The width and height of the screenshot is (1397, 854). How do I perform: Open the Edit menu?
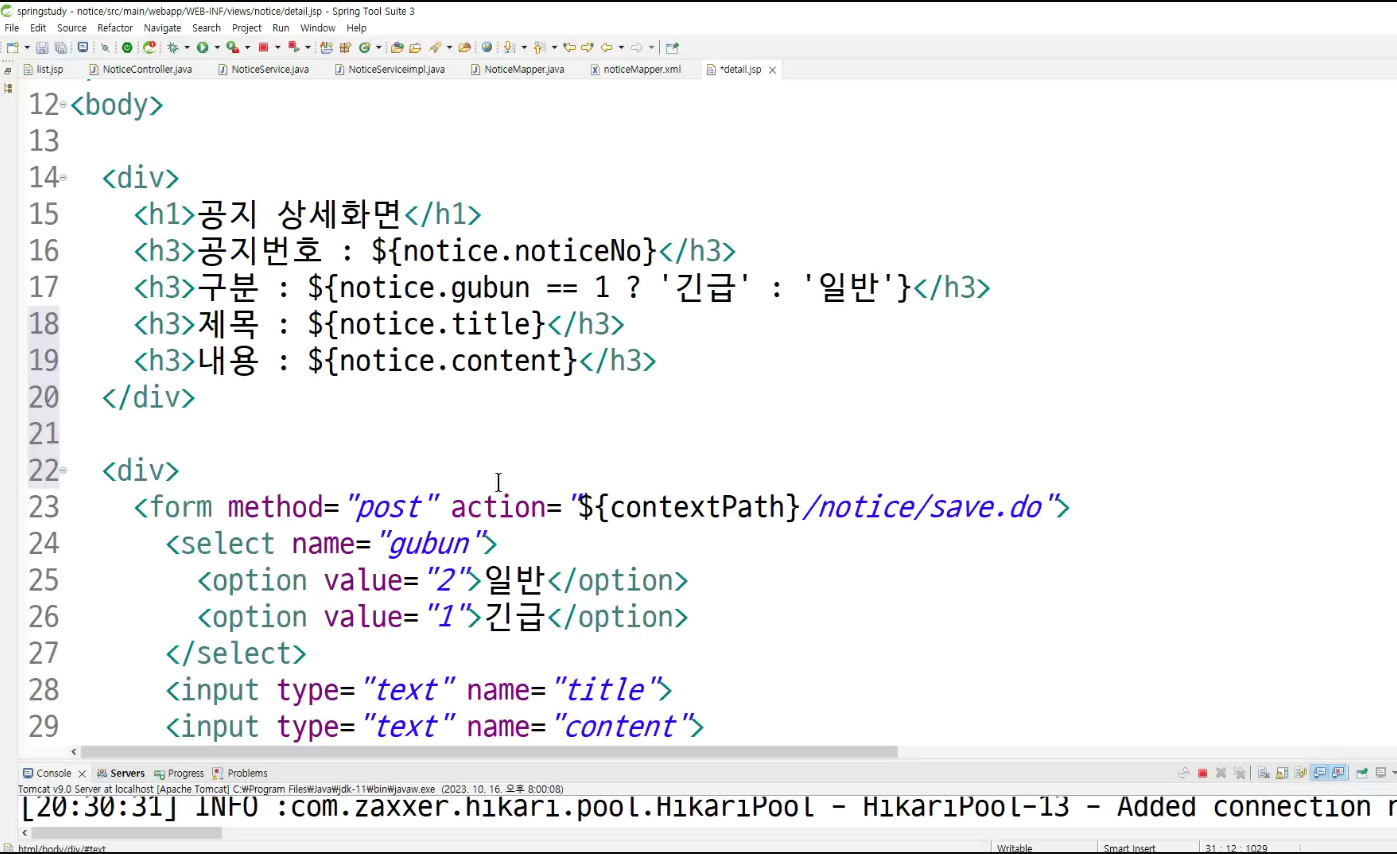pos(38,28)
